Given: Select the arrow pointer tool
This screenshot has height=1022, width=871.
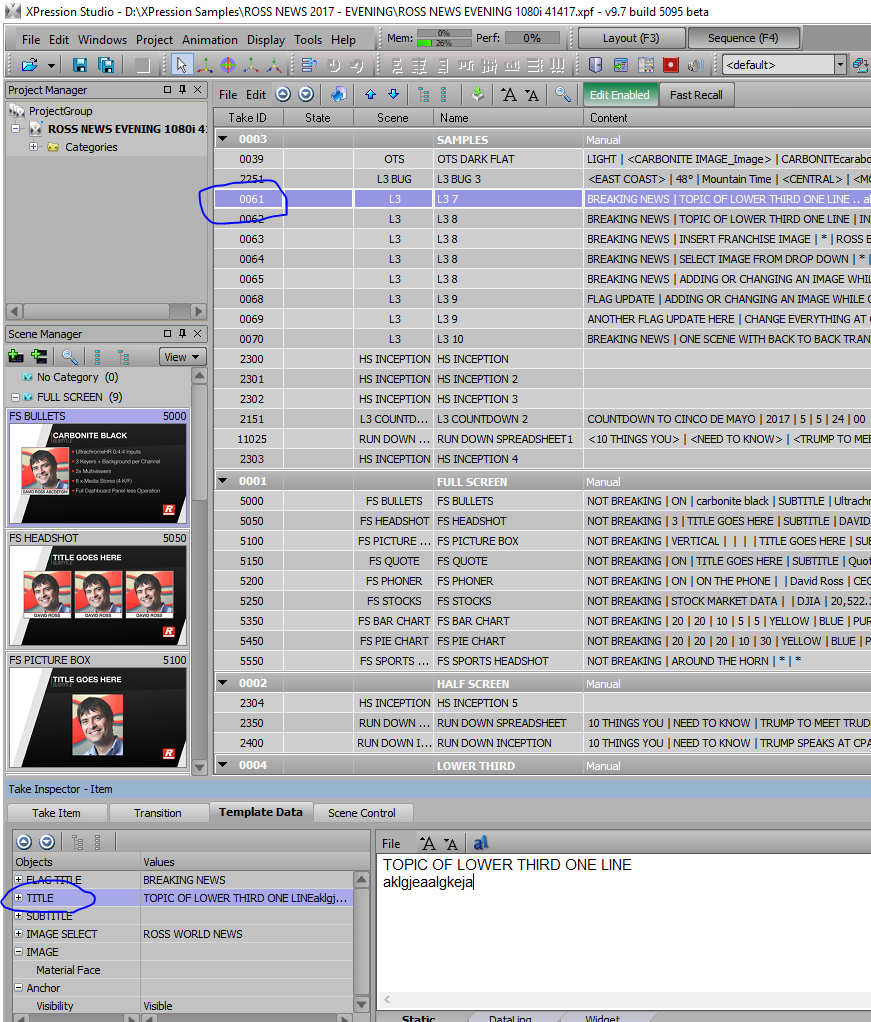Looking at the screenshot, I should (x=181, y=65).
